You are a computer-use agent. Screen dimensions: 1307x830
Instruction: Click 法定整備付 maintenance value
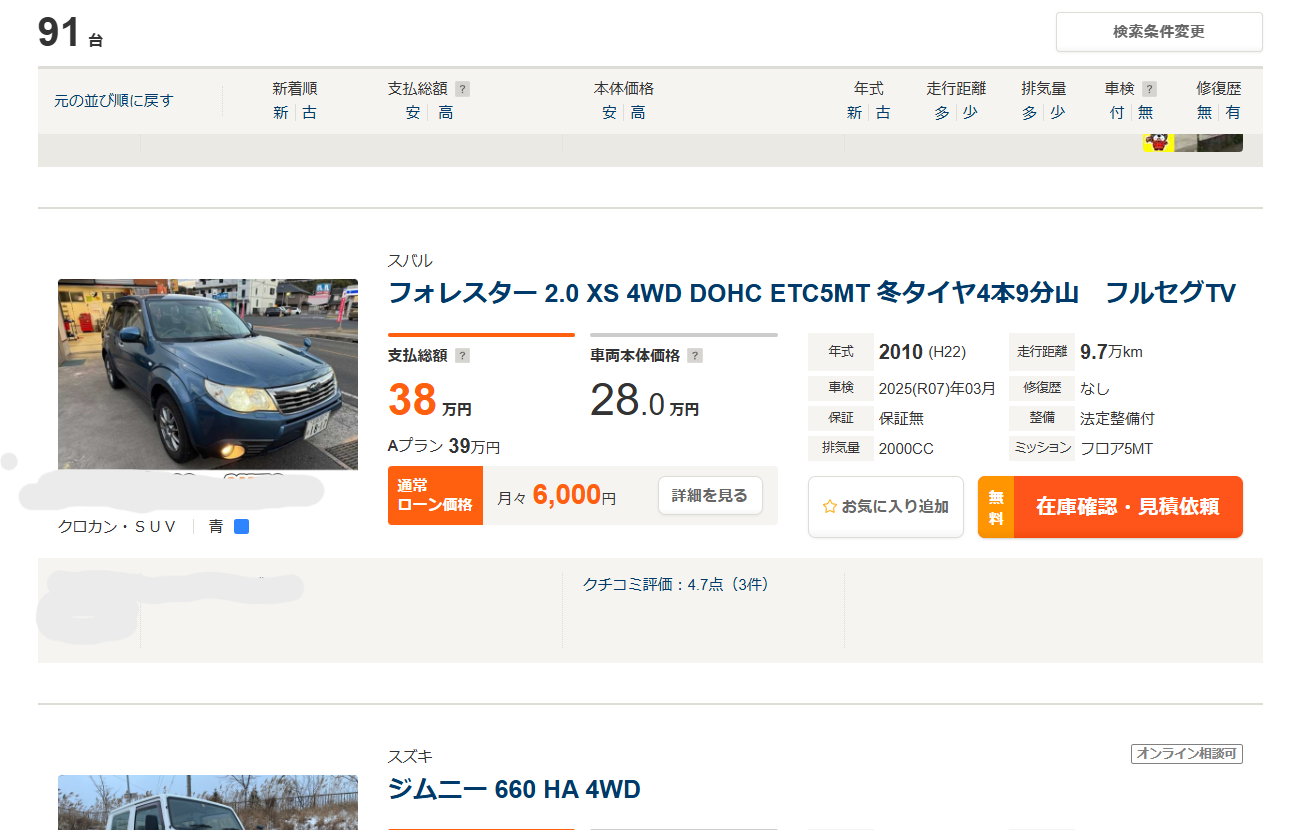tap(1117, 418)
